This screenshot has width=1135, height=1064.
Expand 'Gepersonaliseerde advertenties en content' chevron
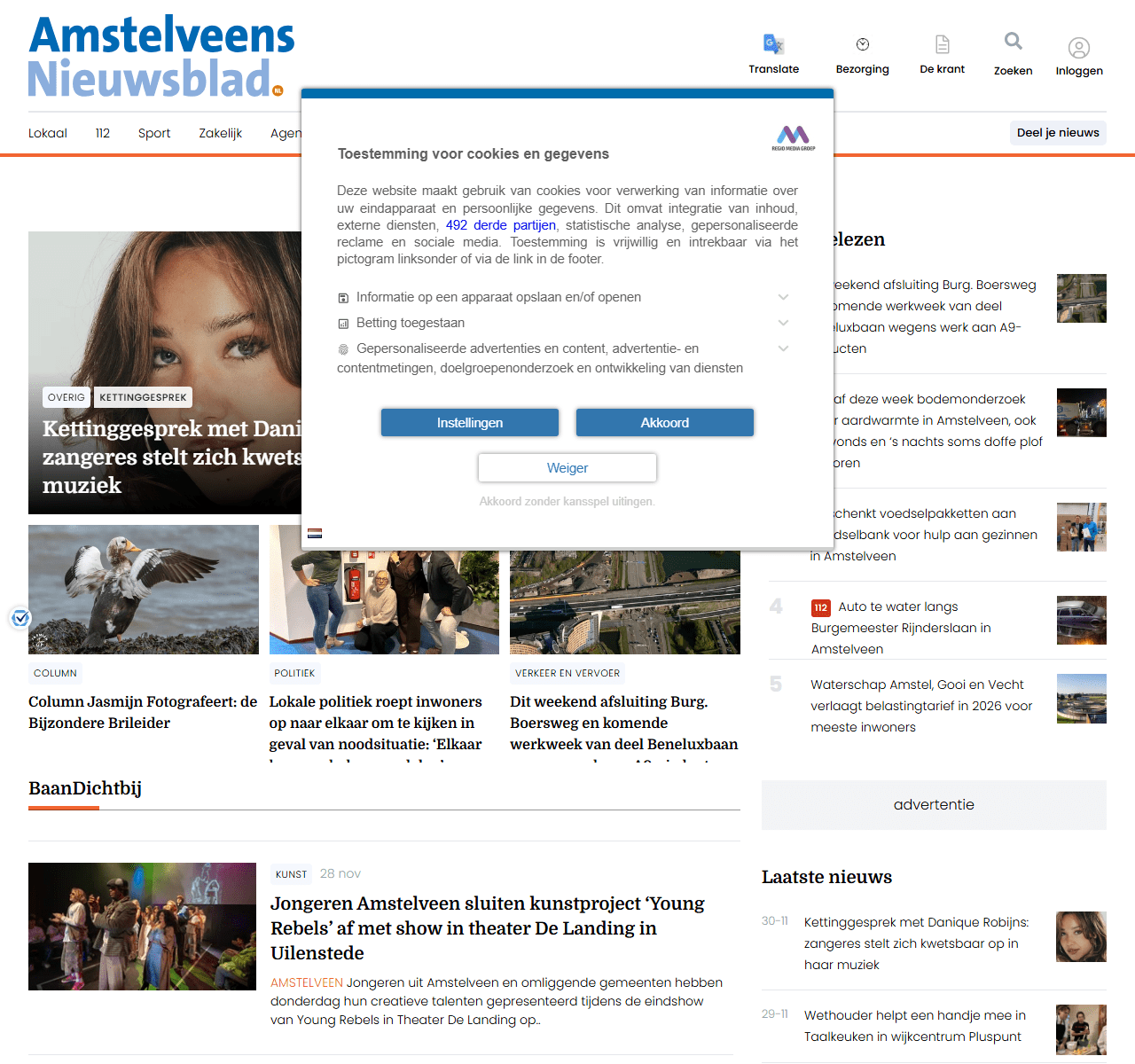tap(783, 348)
